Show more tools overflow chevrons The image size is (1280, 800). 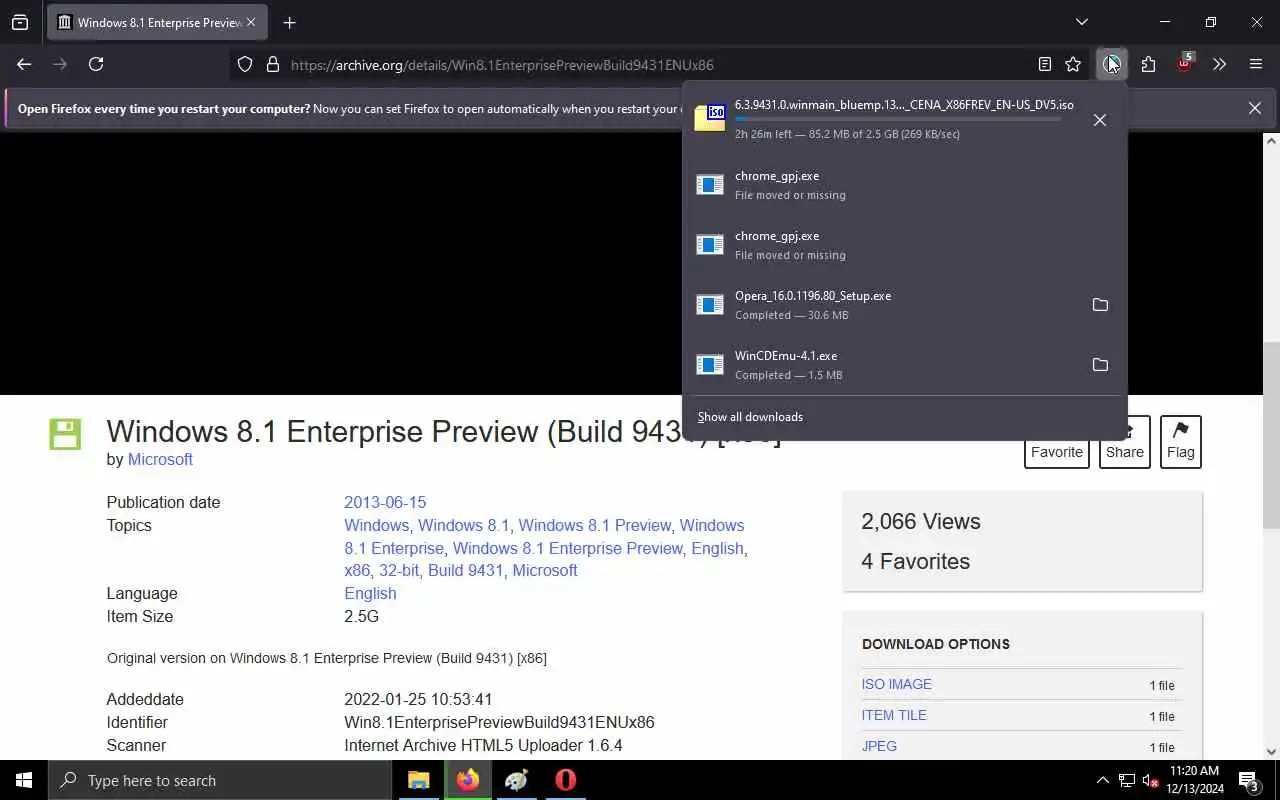point(1219,64)
